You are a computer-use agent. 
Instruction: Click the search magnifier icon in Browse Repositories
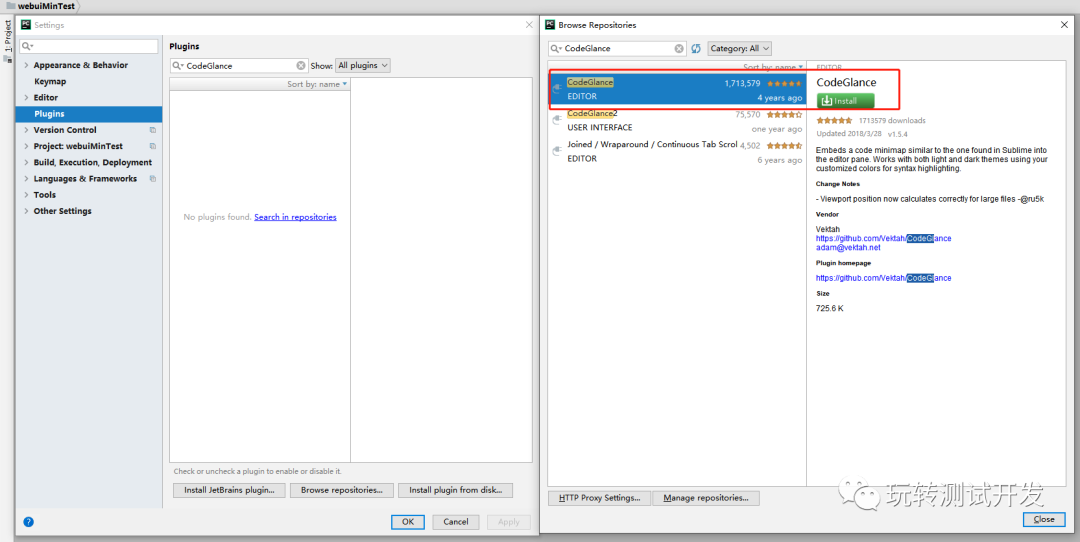[x=555, y=48]
